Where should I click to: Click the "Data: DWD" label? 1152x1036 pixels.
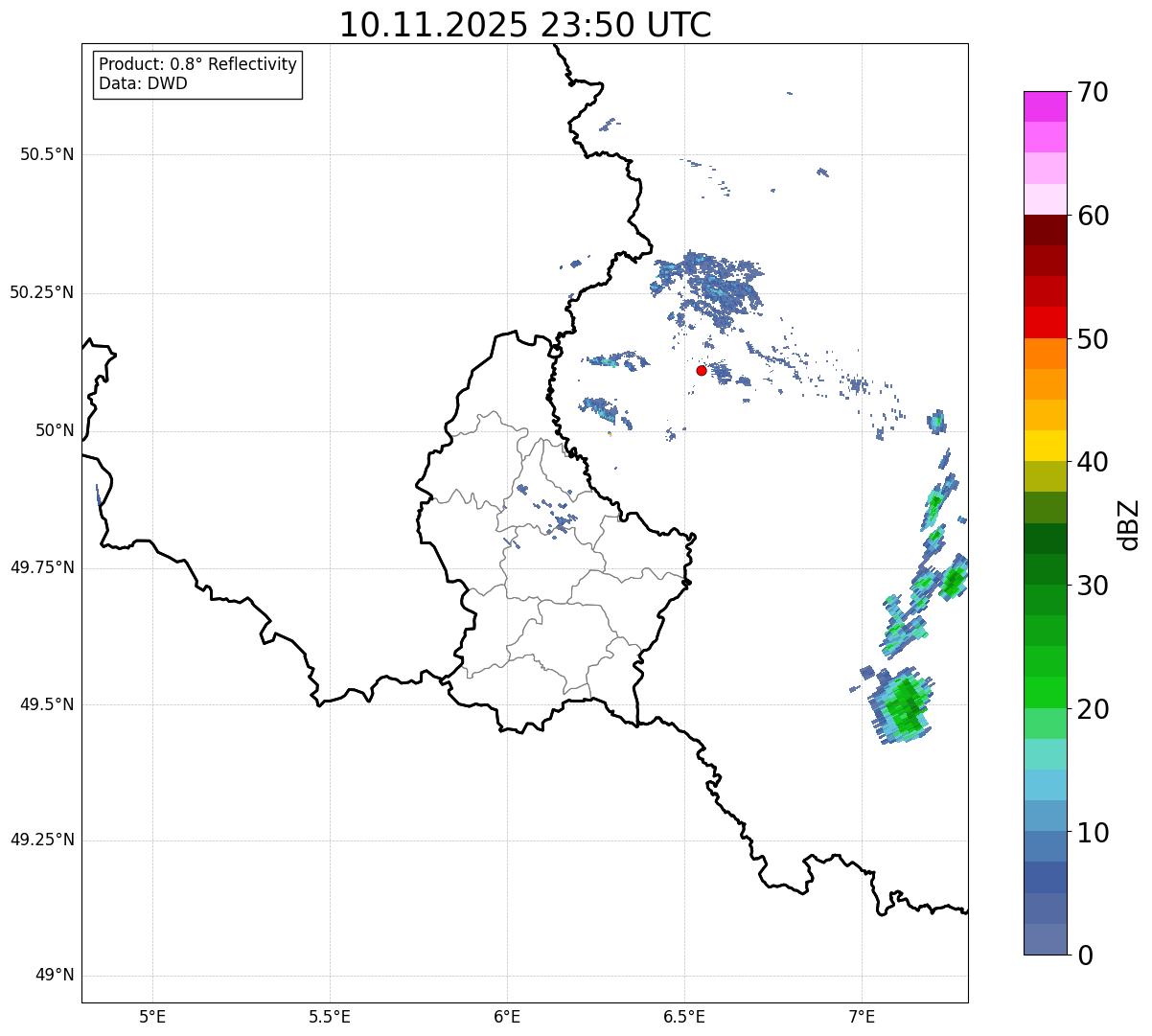(x=144, y=83)
